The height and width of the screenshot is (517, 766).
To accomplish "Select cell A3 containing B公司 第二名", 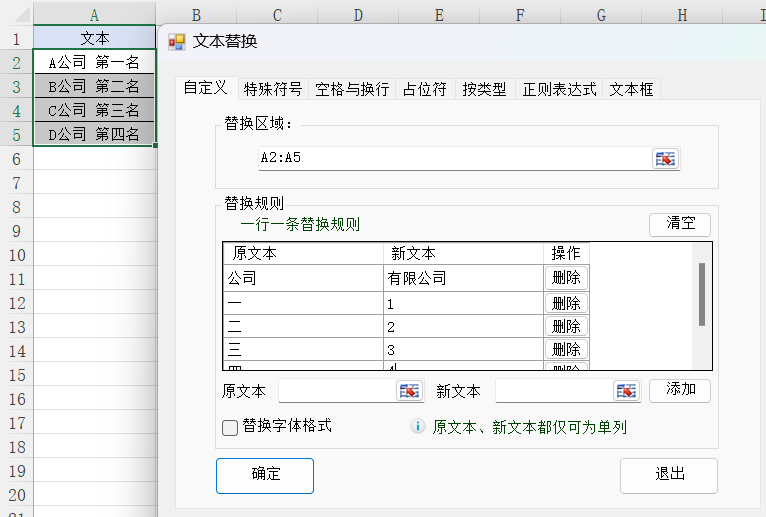I will (x=94, y=86).
